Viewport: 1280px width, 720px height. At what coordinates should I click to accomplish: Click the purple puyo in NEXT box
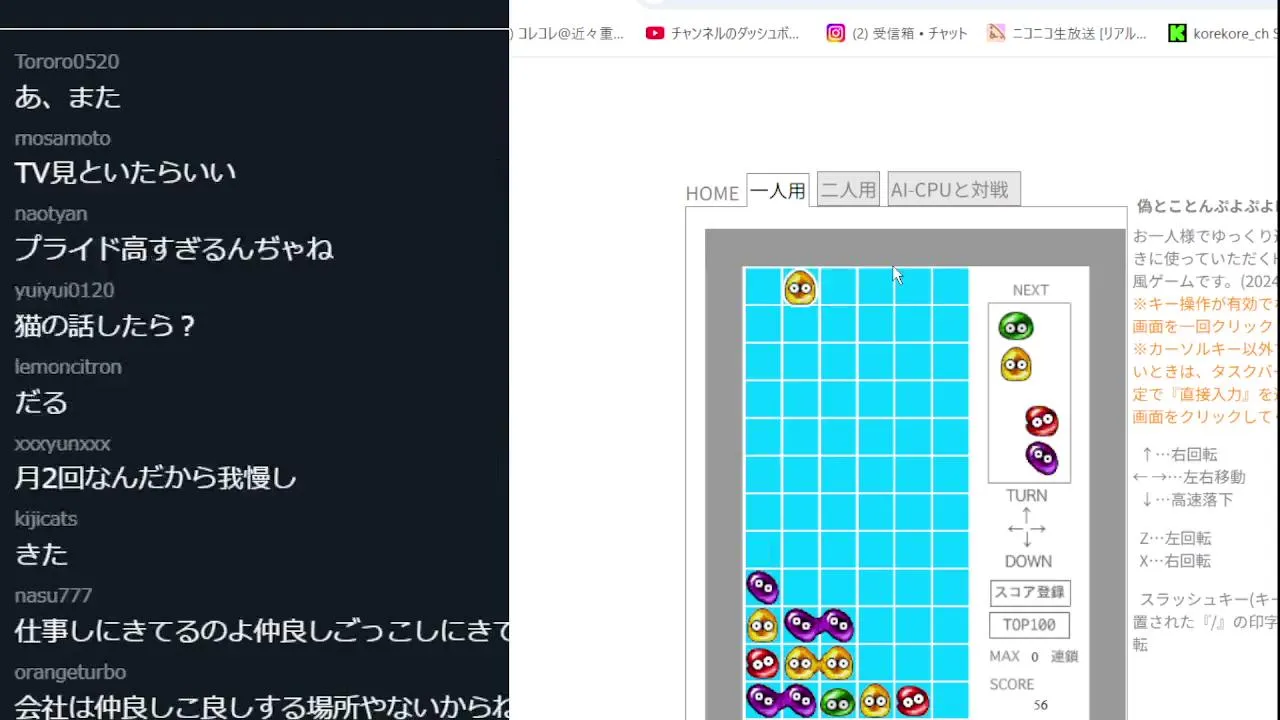[1042, 458]
